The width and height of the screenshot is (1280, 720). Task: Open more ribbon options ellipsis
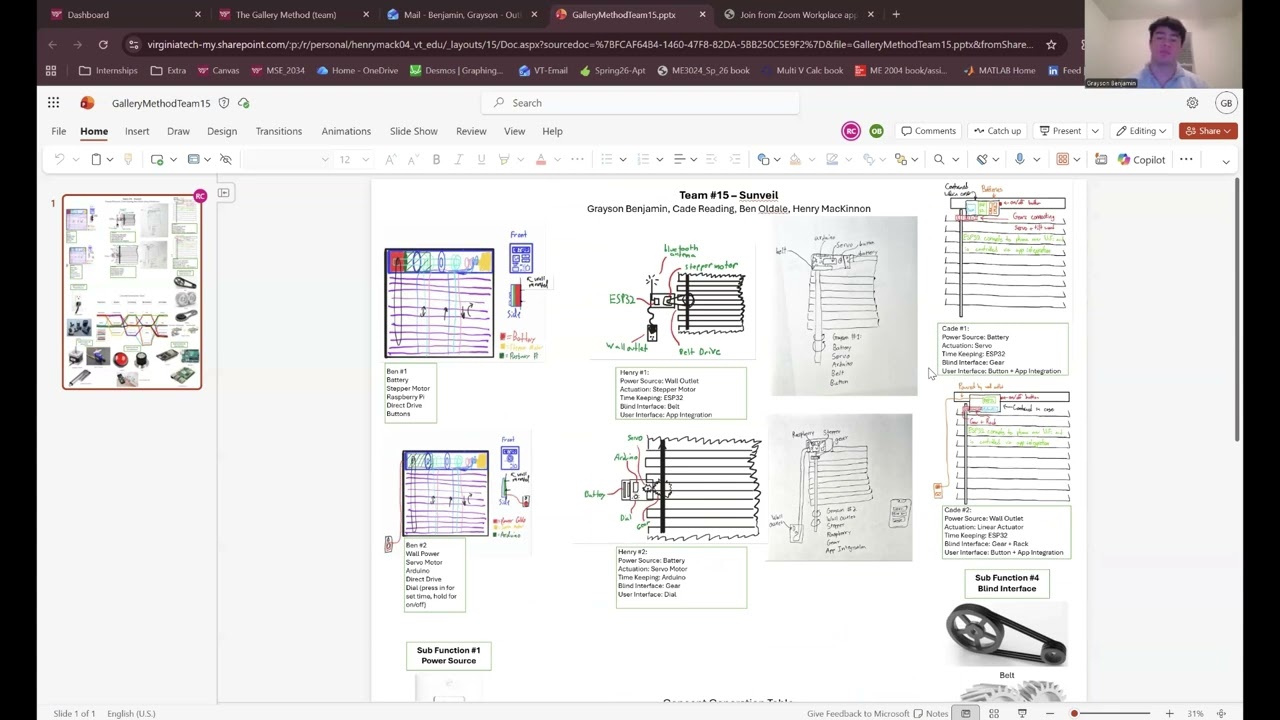[1186, 160]
